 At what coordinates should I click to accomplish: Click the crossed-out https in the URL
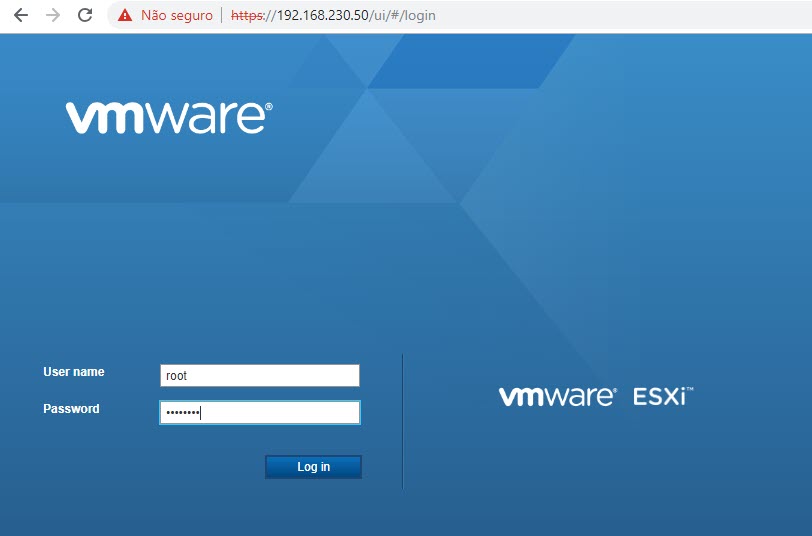click(x=248, y=15)
